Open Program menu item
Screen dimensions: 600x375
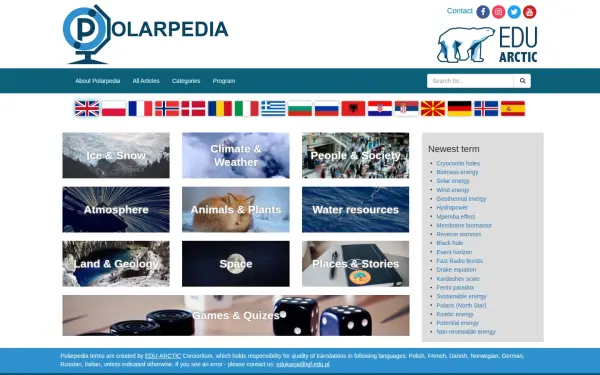pos(224,81)
